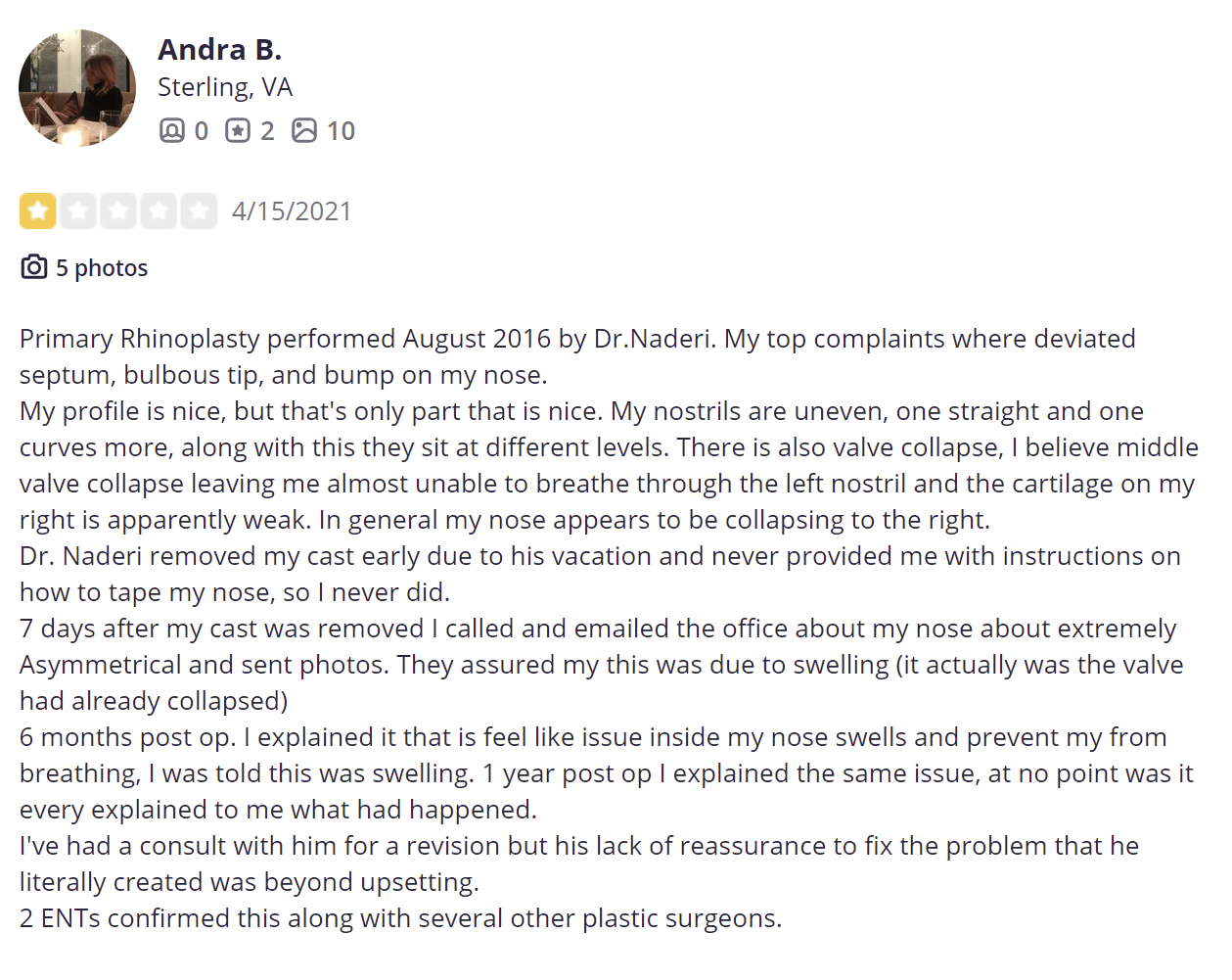This screenshot has height=980, width=1232.
Task: Open Andra B.'s profile photo
Action: pos(77,88)
